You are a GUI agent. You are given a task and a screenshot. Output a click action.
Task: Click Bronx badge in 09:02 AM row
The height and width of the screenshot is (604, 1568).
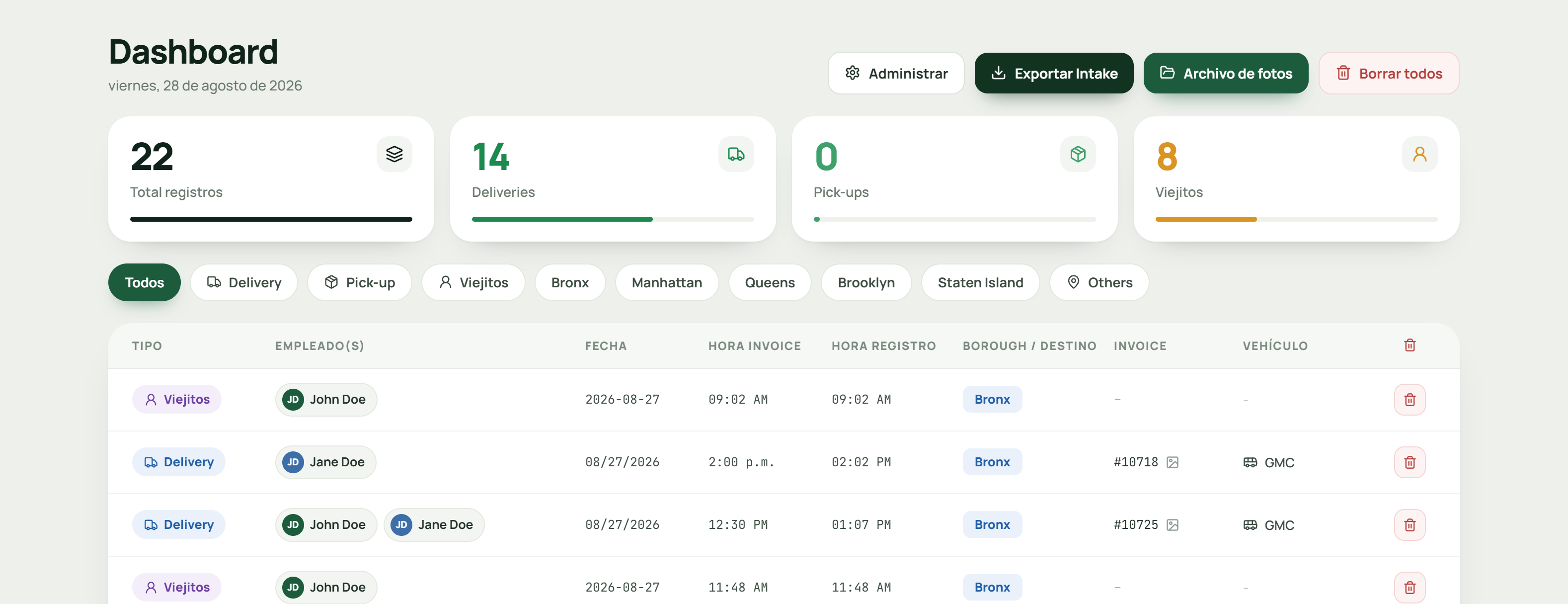992,399
